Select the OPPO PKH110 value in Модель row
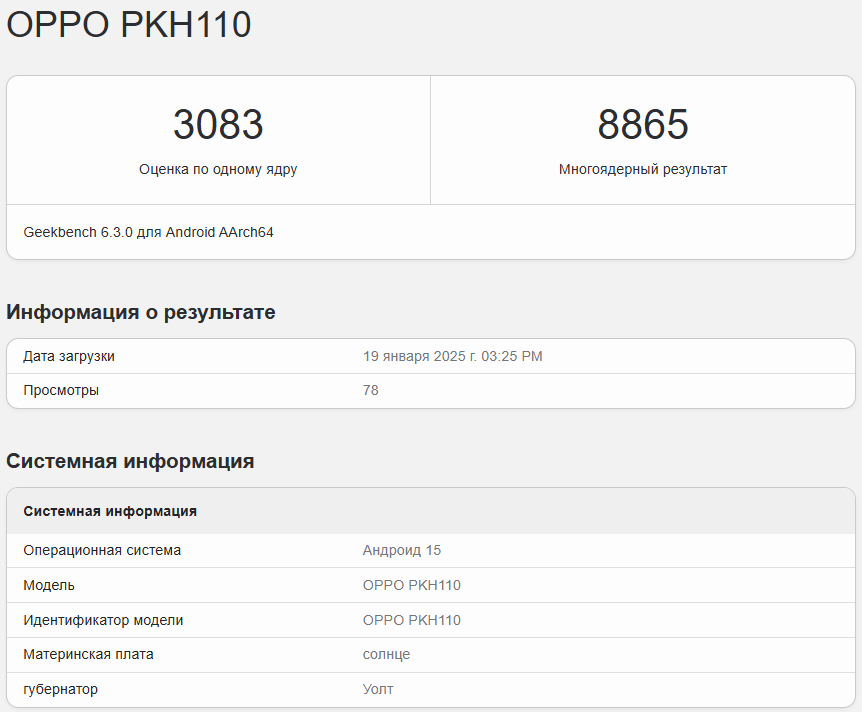The image size is (862, 712). tap(412, 585)
